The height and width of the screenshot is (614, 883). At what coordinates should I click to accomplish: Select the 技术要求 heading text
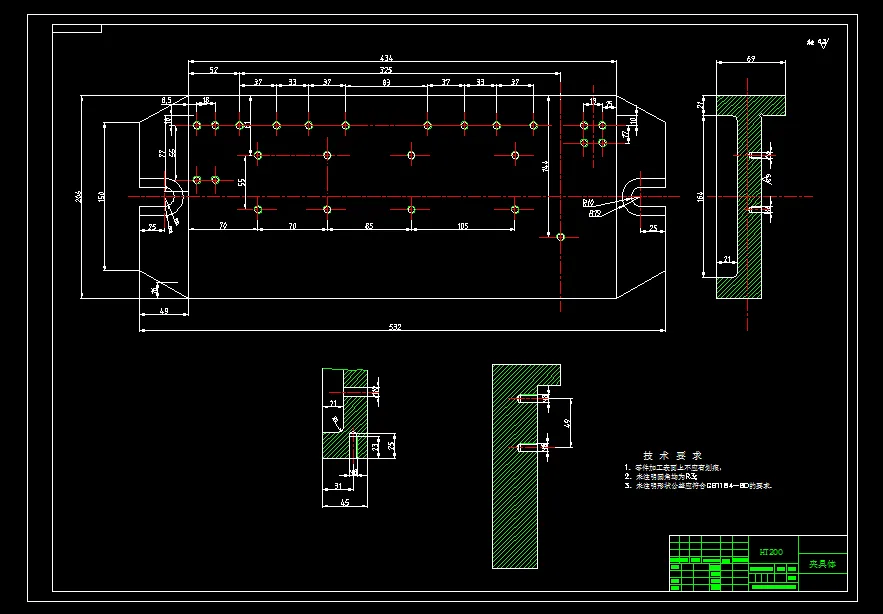tap(673, 455)
